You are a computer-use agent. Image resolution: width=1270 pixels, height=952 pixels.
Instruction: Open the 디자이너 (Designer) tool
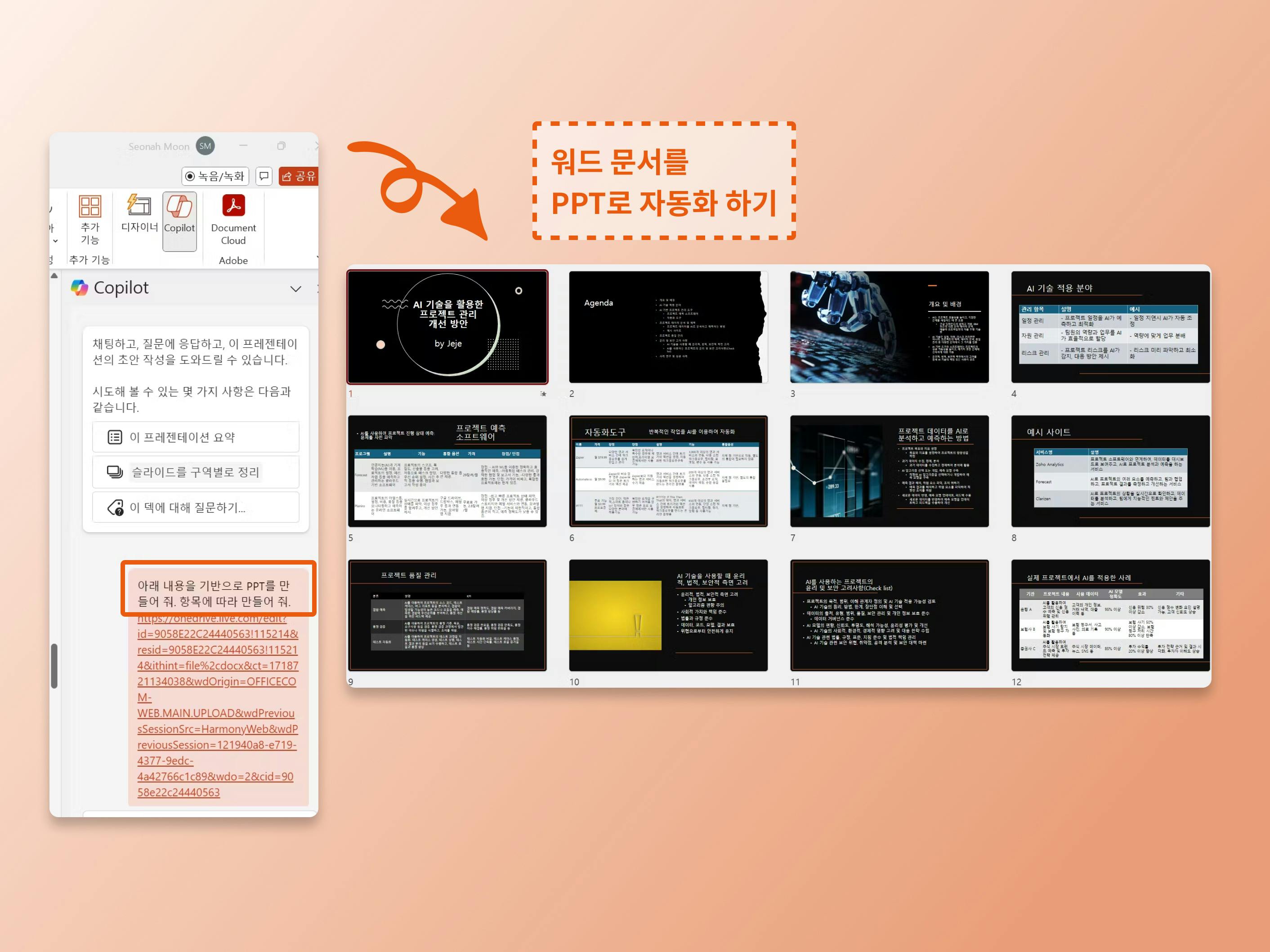click(x=139, y=213)
